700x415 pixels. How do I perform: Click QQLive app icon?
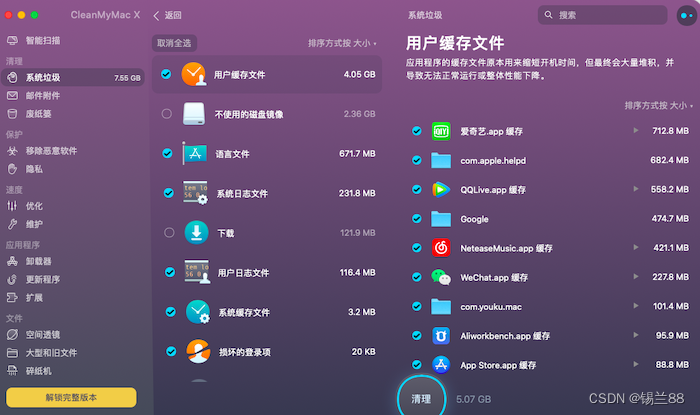(x=441, y=190)
